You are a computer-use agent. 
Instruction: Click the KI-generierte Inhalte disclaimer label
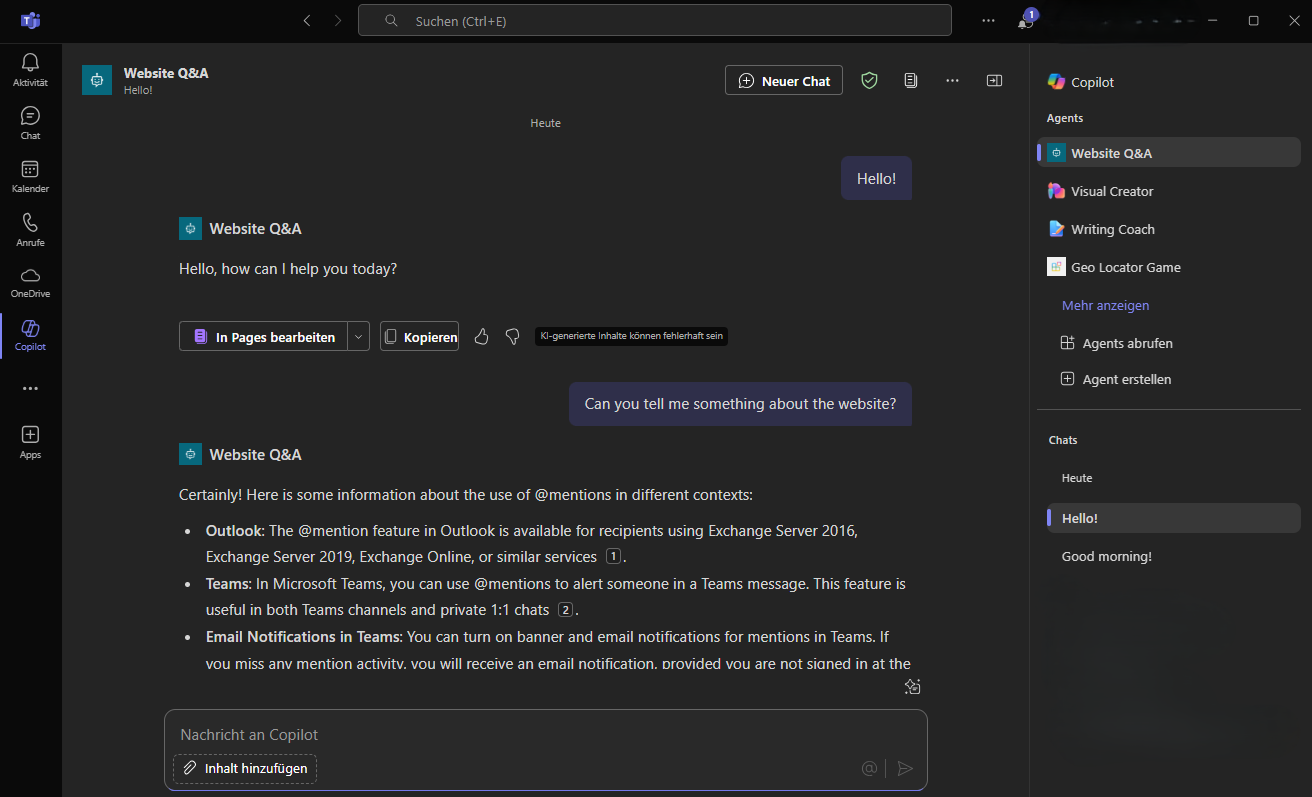coord(631,337)
